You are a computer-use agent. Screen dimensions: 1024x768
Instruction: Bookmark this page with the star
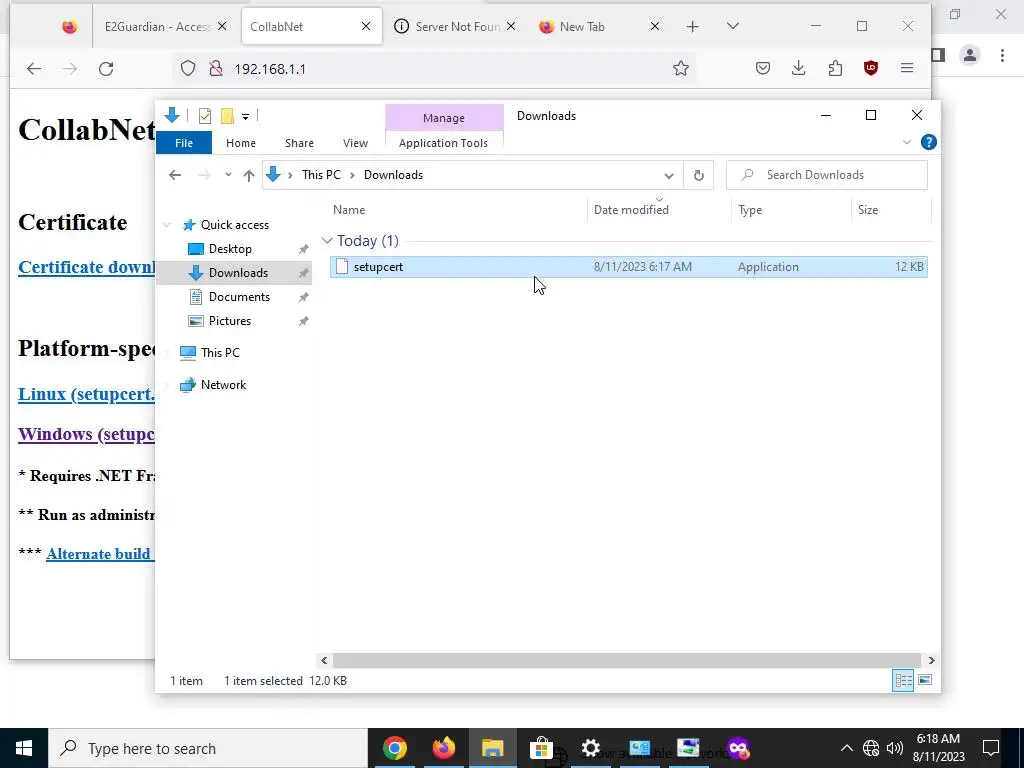point(680,69)
